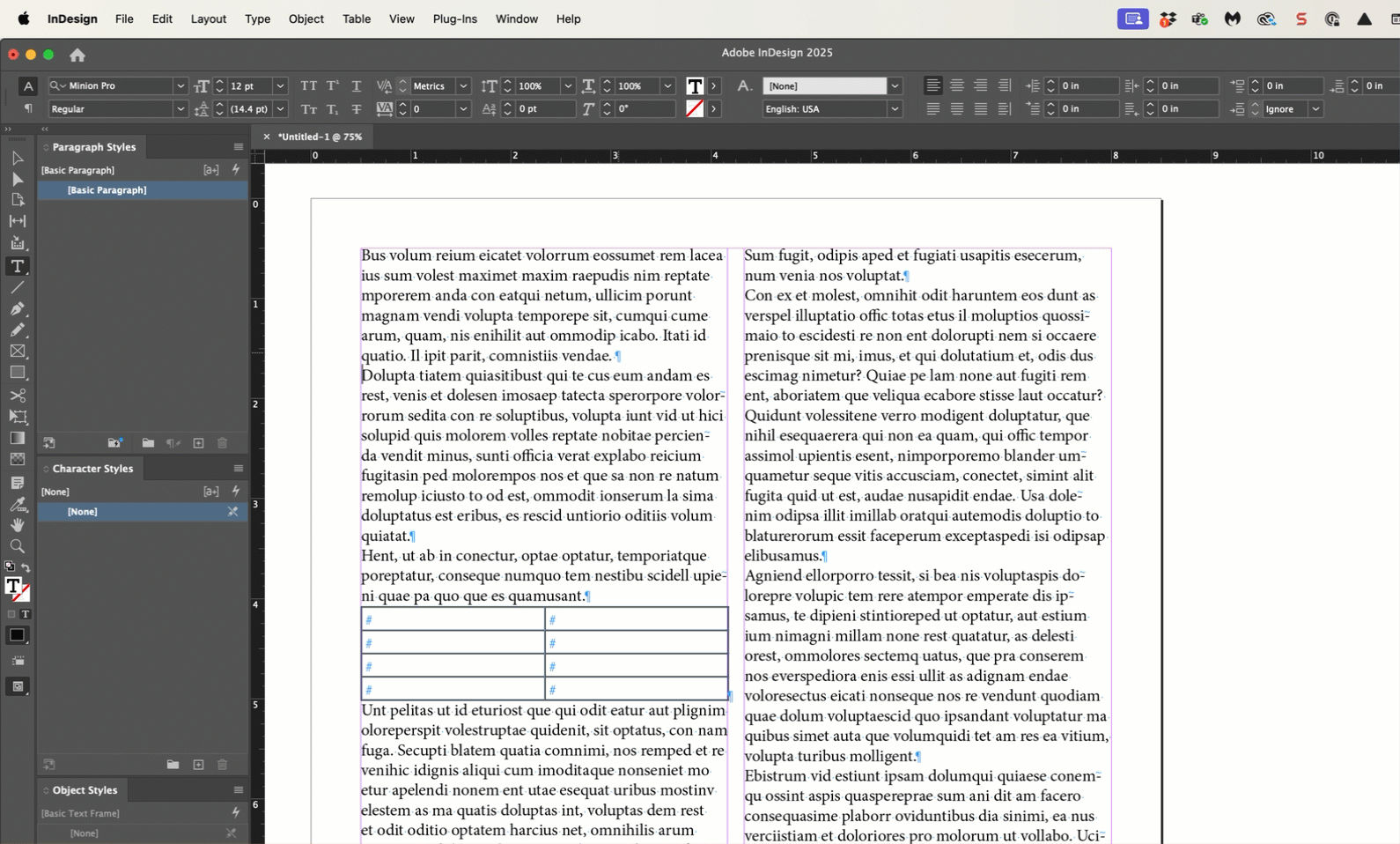Click the leading value field
This screenshot has height=844, width=1400.
(250, 109)
